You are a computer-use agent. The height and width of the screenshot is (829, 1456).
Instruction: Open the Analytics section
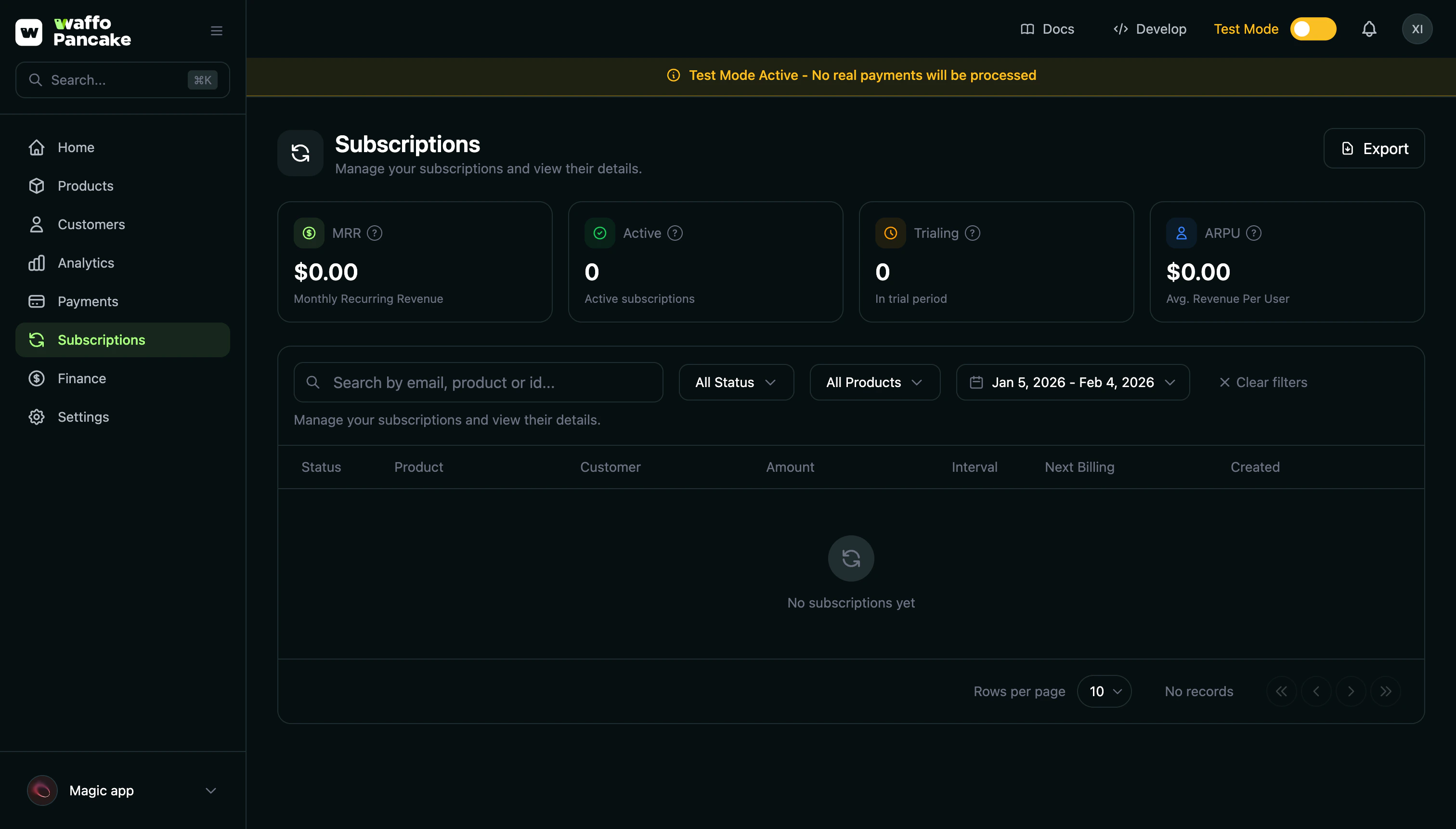pyautogui.click(x=85, y=262)
